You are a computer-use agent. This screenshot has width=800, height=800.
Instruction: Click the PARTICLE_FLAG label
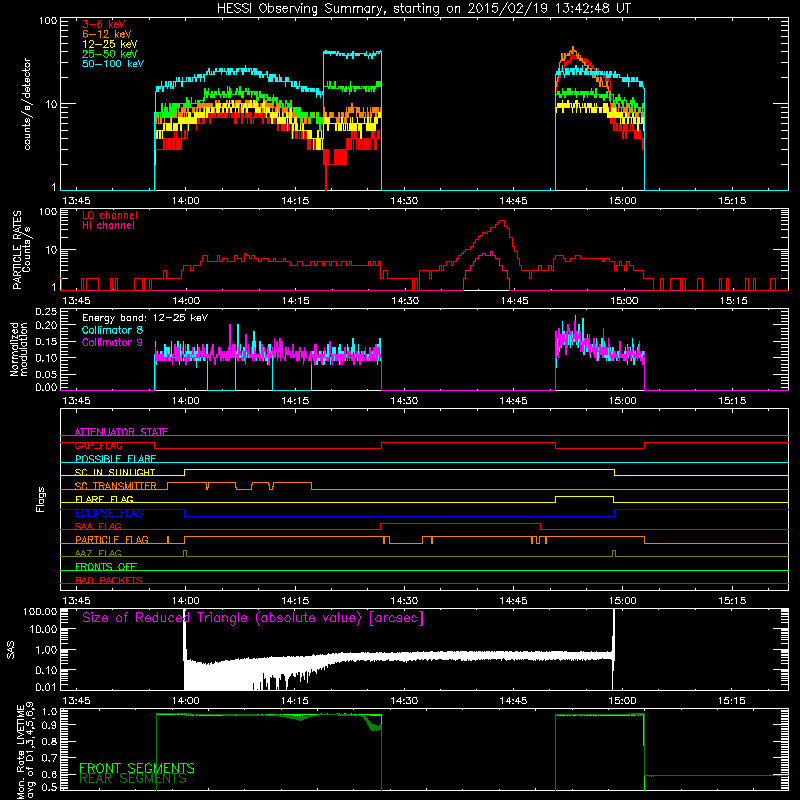[112, 540]
